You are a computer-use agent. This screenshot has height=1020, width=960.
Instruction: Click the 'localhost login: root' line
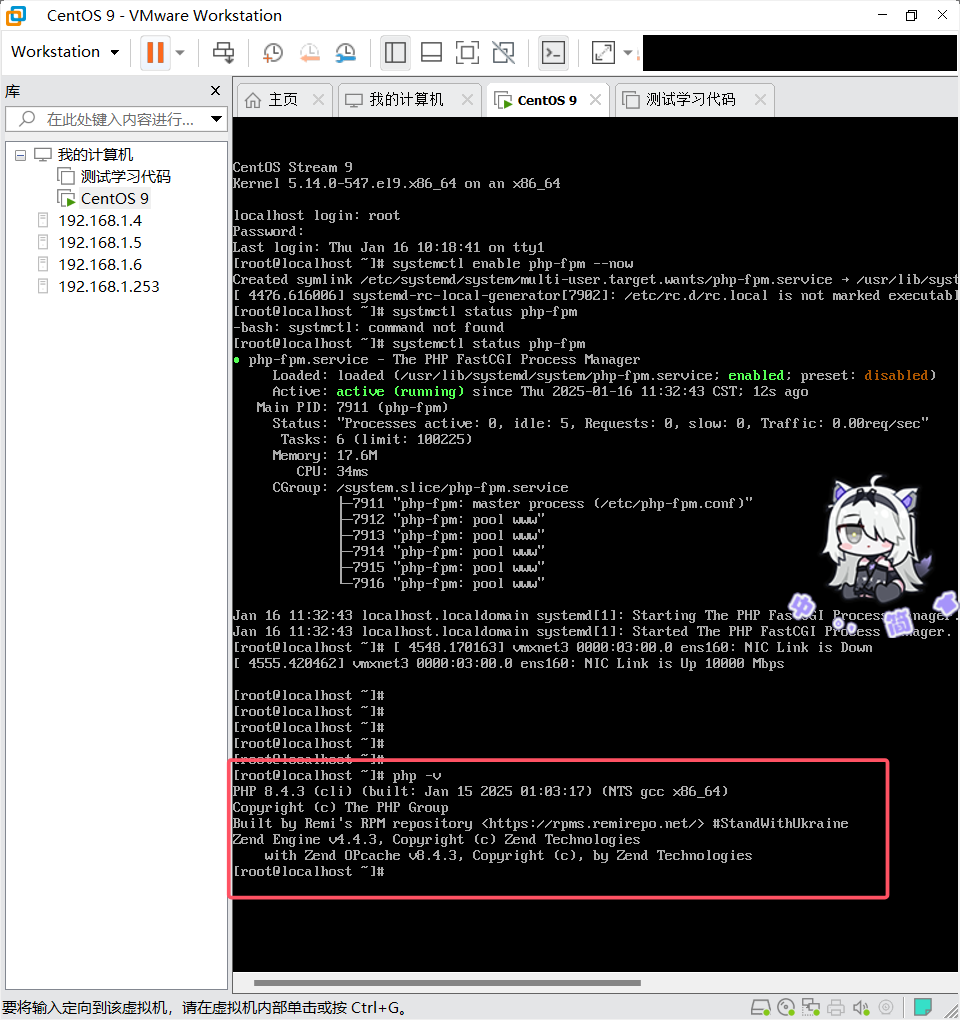point(316,215)
